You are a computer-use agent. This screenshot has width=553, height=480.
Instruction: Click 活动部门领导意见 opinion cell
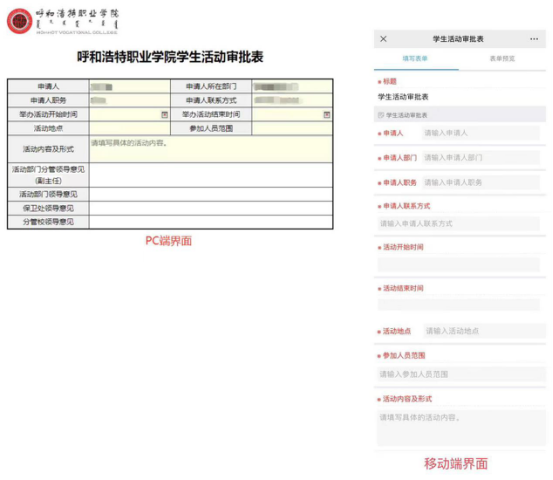211,194
